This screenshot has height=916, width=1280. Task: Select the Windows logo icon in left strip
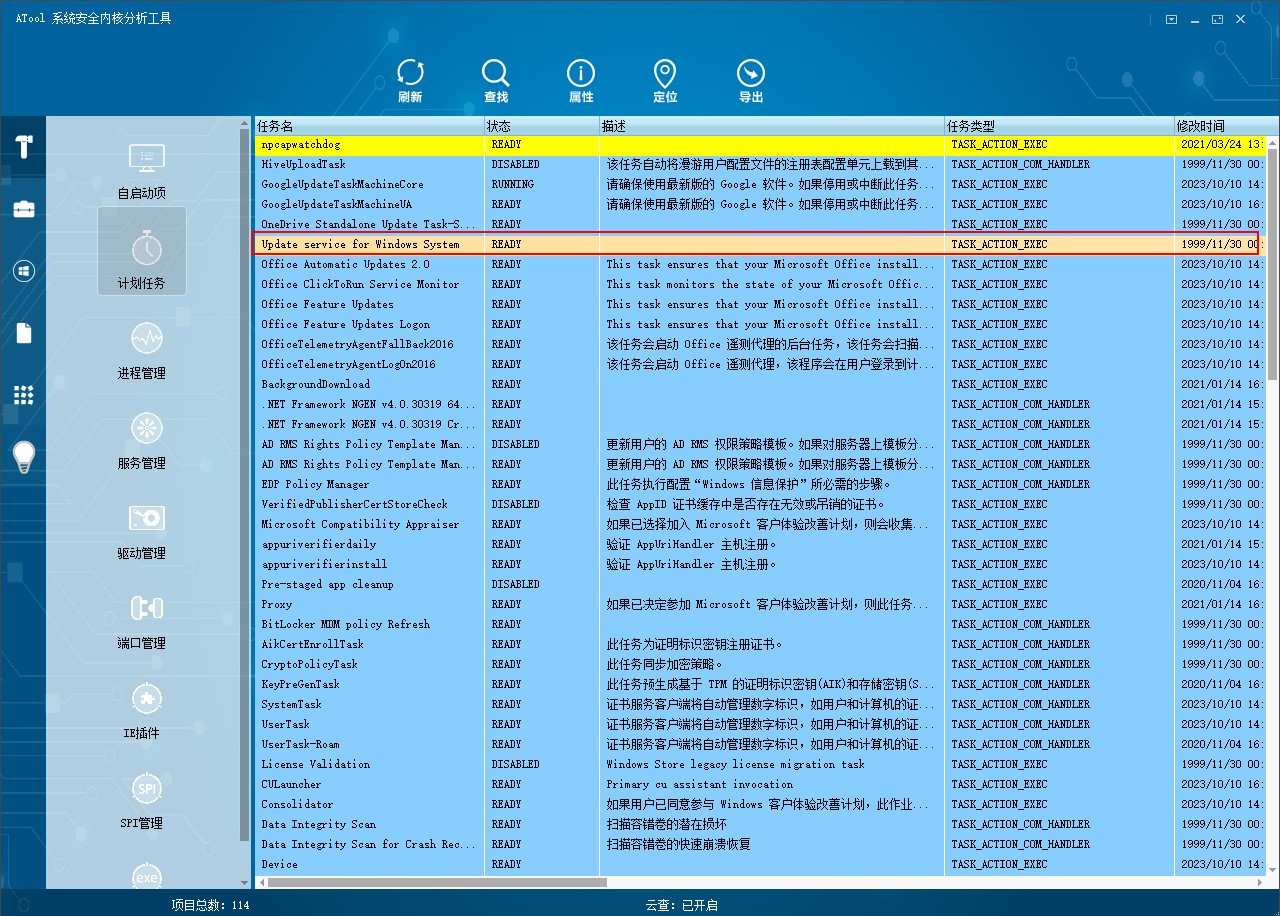tap(23, 270)
